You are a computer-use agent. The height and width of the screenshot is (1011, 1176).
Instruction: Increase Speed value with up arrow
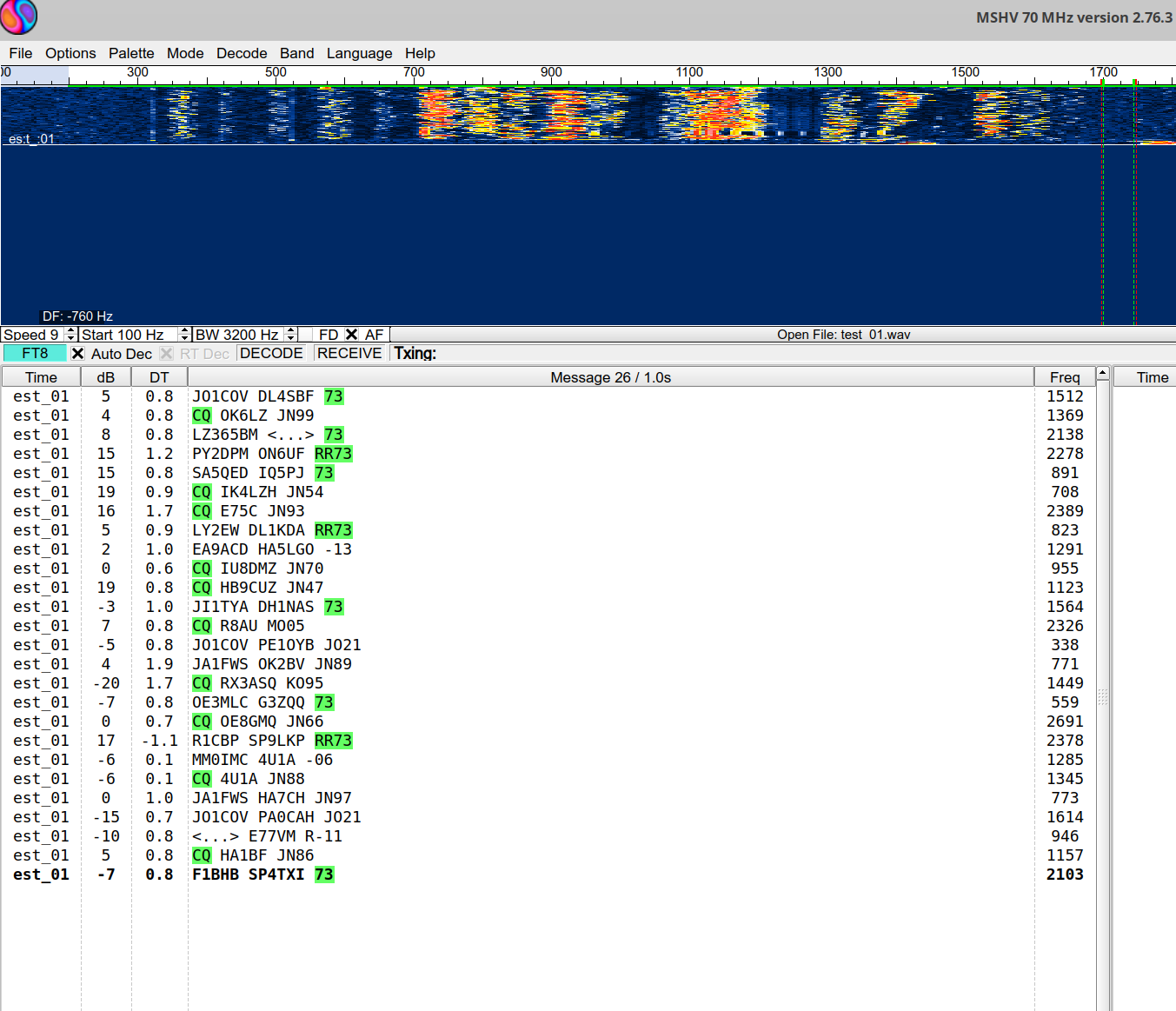70,330
